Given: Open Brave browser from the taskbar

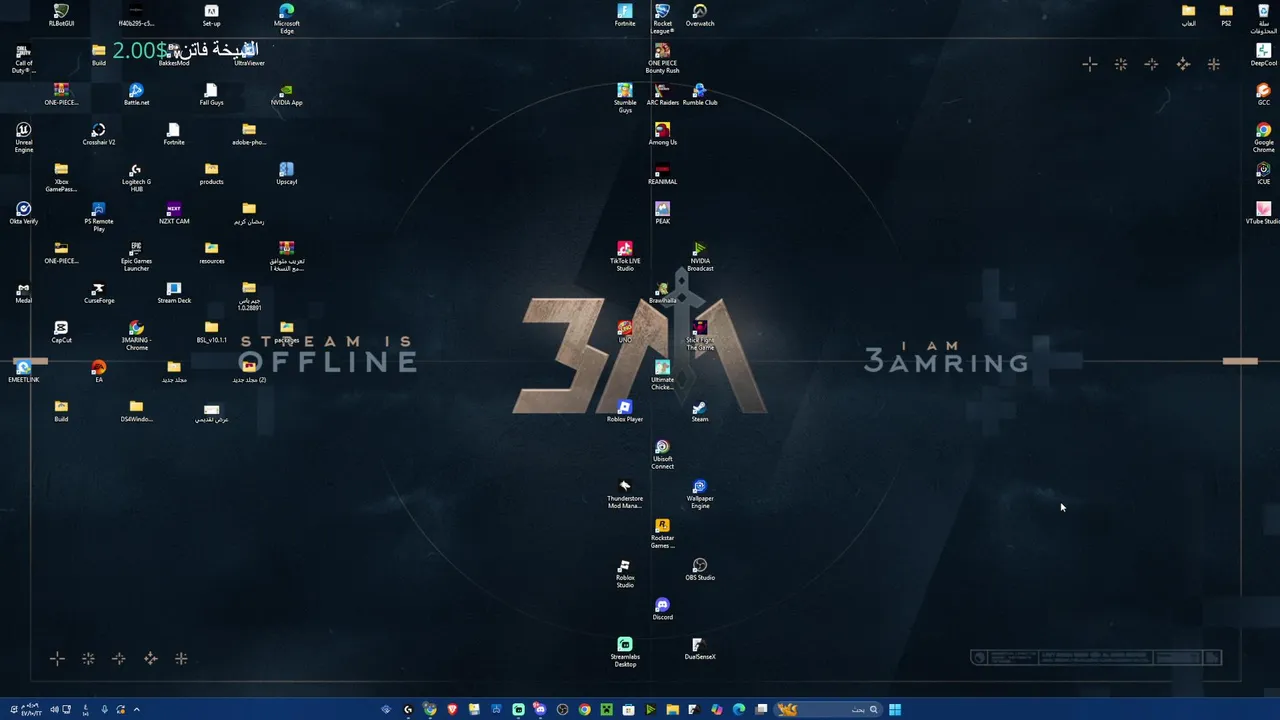Looking at the screenshot, I should tap(452, 710).
